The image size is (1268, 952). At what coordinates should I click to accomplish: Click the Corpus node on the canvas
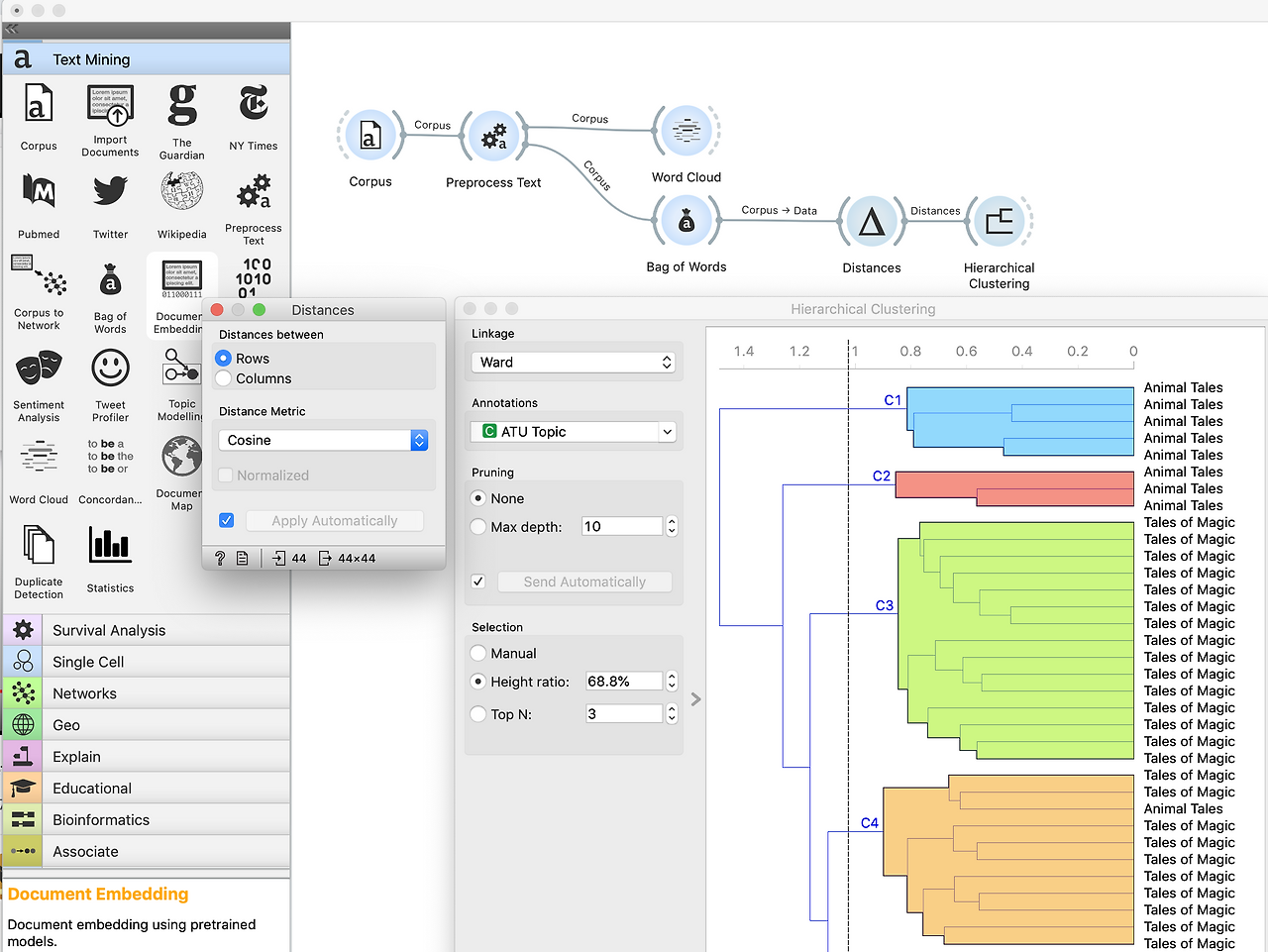[370, 135]
